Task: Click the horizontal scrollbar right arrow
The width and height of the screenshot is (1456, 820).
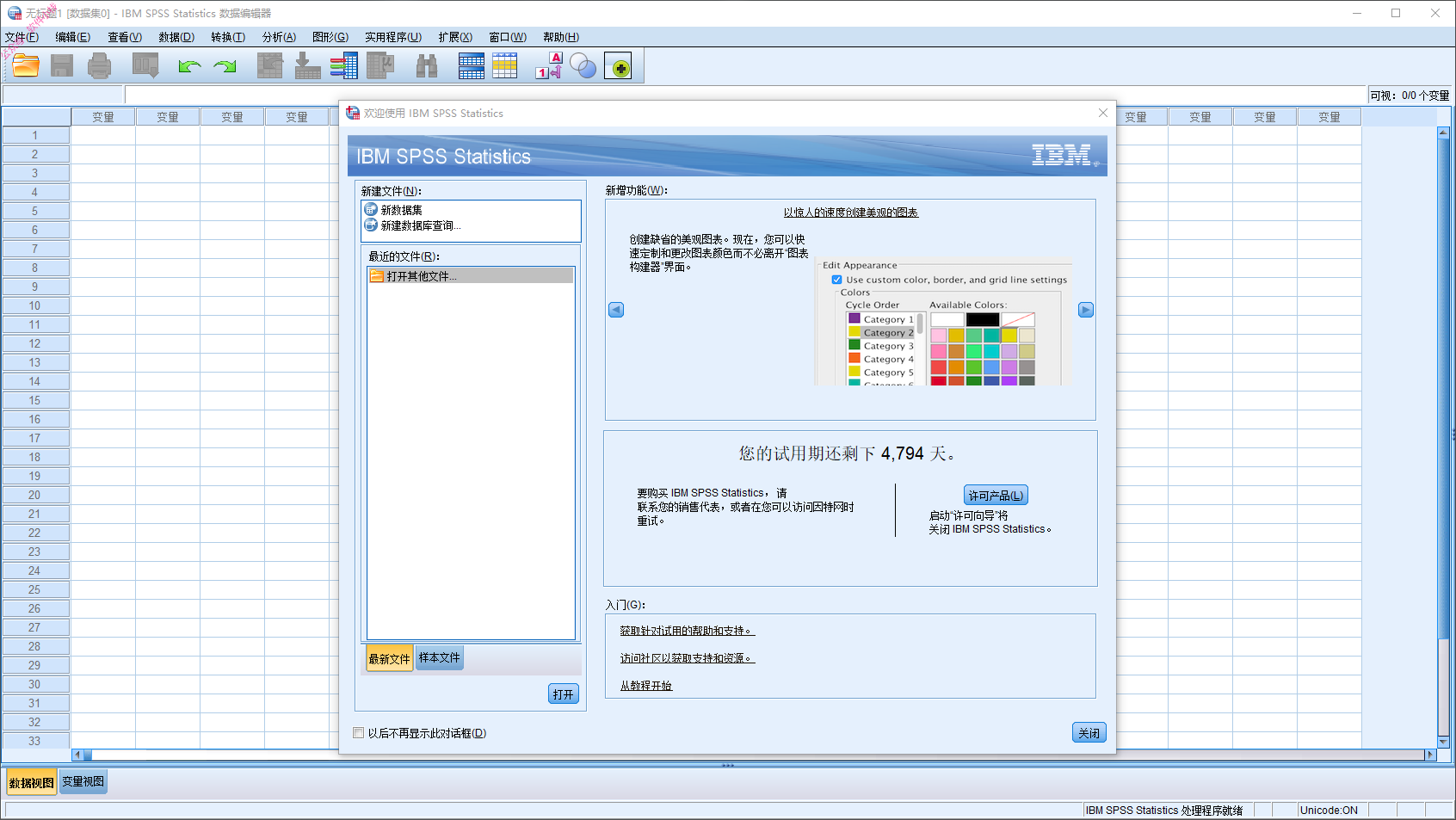Action: [1430, 755]
